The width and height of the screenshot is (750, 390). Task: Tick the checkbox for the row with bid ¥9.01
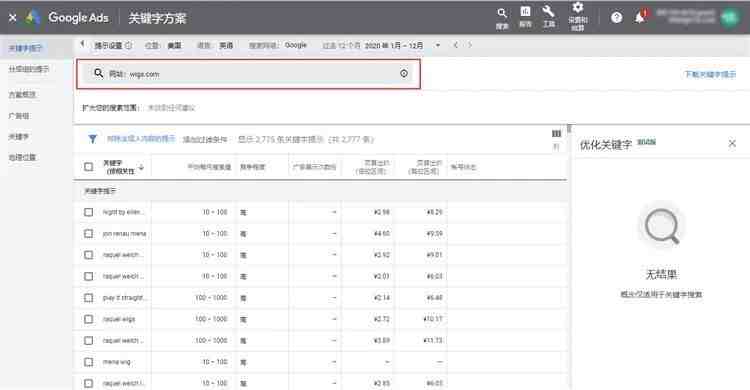pos(88,255)
